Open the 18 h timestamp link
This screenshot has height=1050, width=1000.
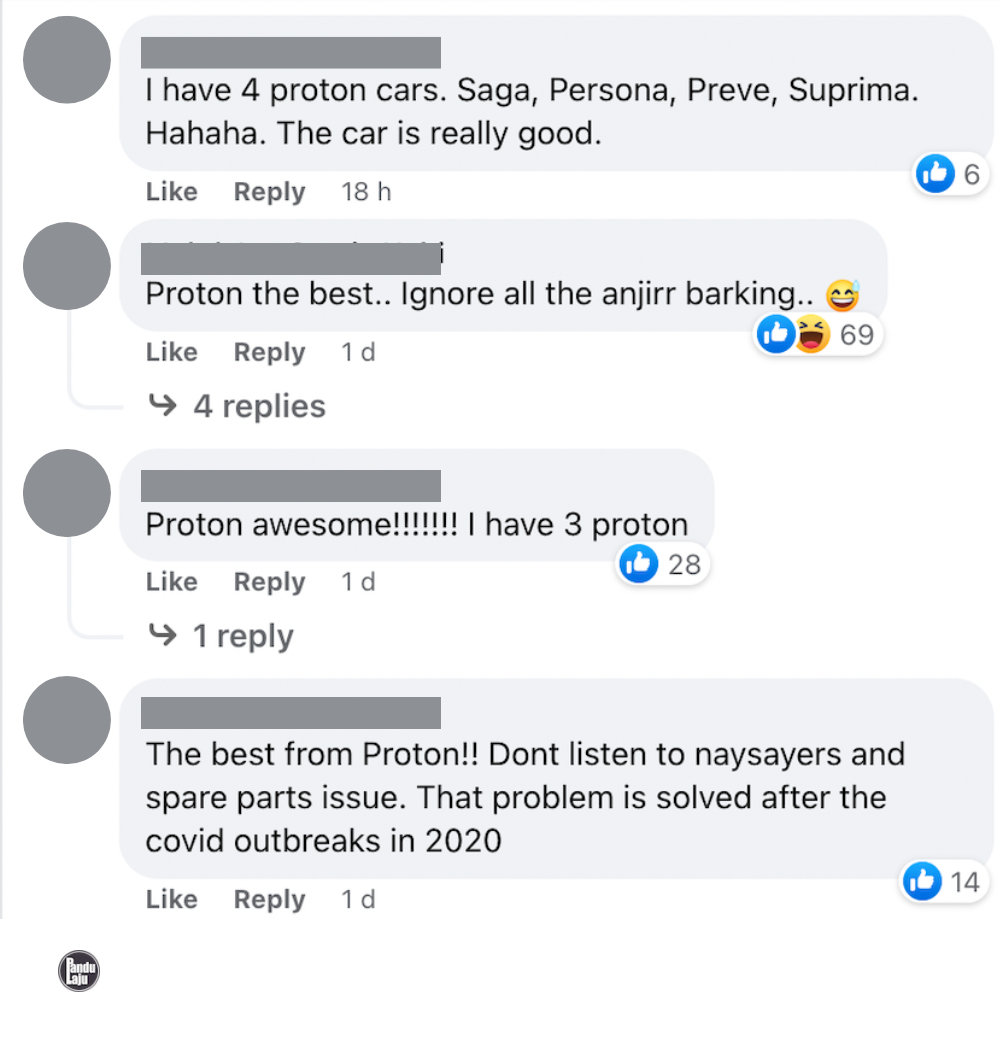(x=366, y=192)
